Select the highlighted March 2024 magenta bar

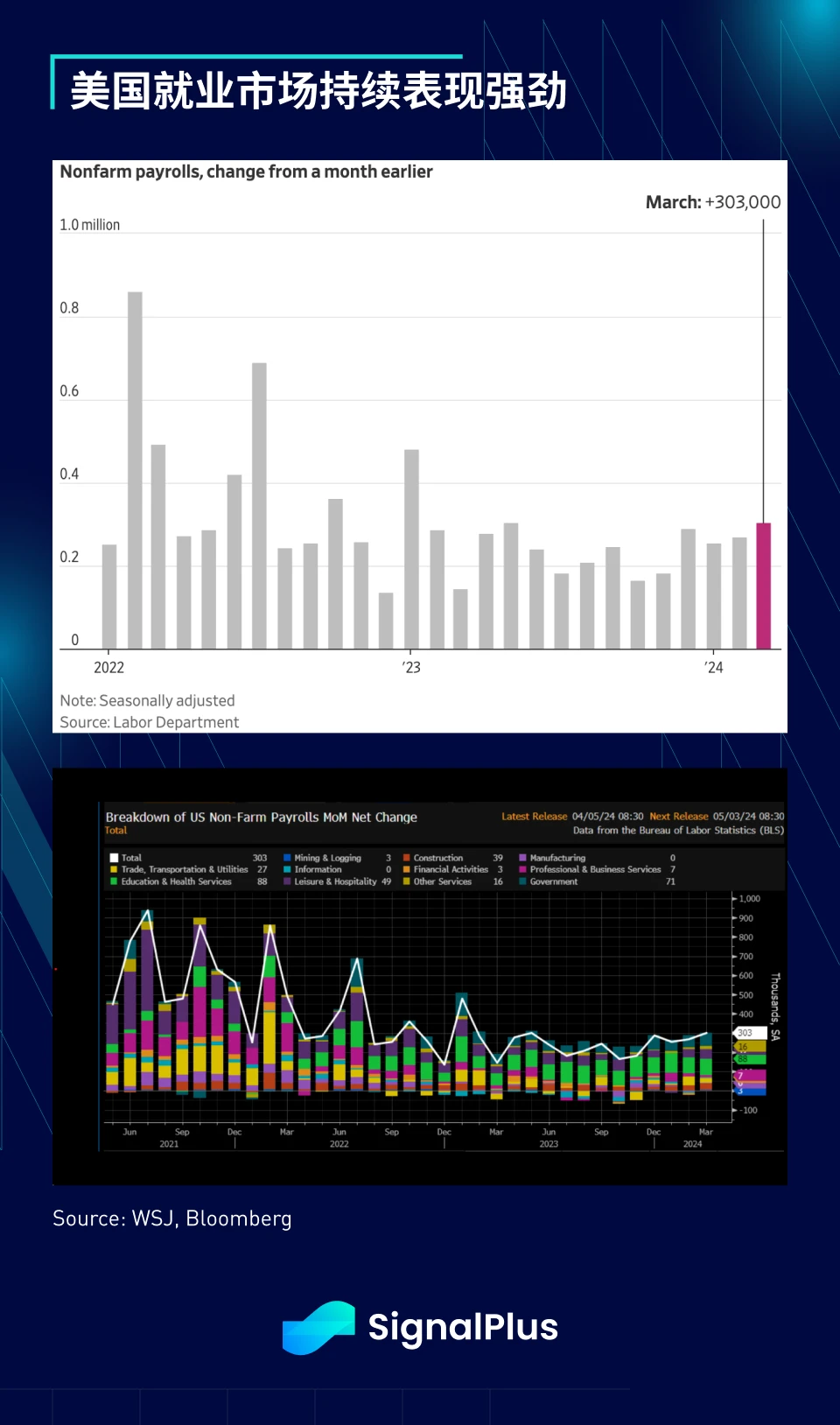pyautogui.click(x=763, y=586)
